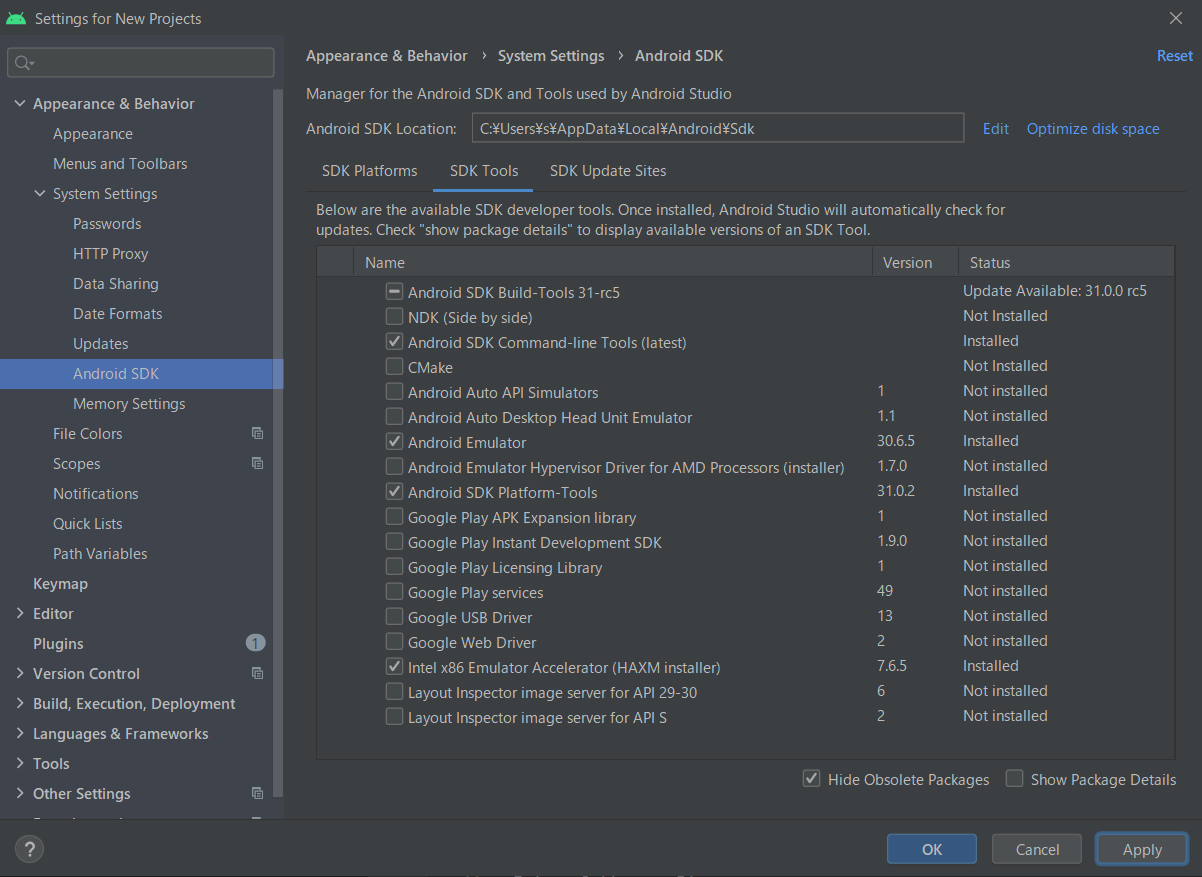Image resolution: width=1202 pixels, height=877 pixels.
Task: Uncheck Intel x86 Emulator Accelerator (HAXM installer)
Action: 394,667
